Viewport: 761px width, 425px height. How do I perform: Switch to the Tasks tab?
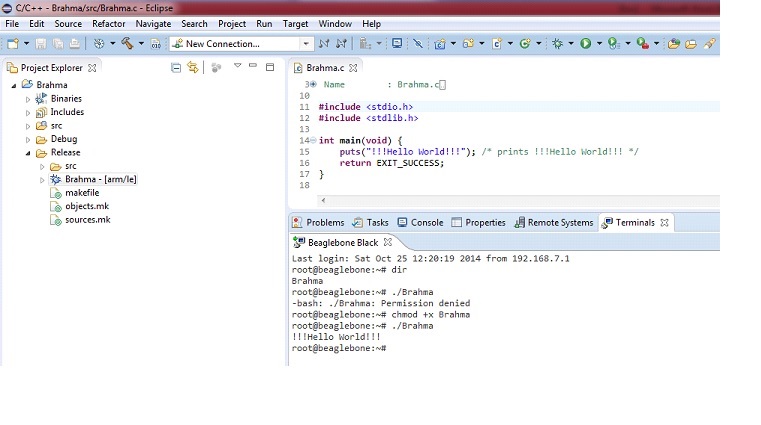click(371, 223)
